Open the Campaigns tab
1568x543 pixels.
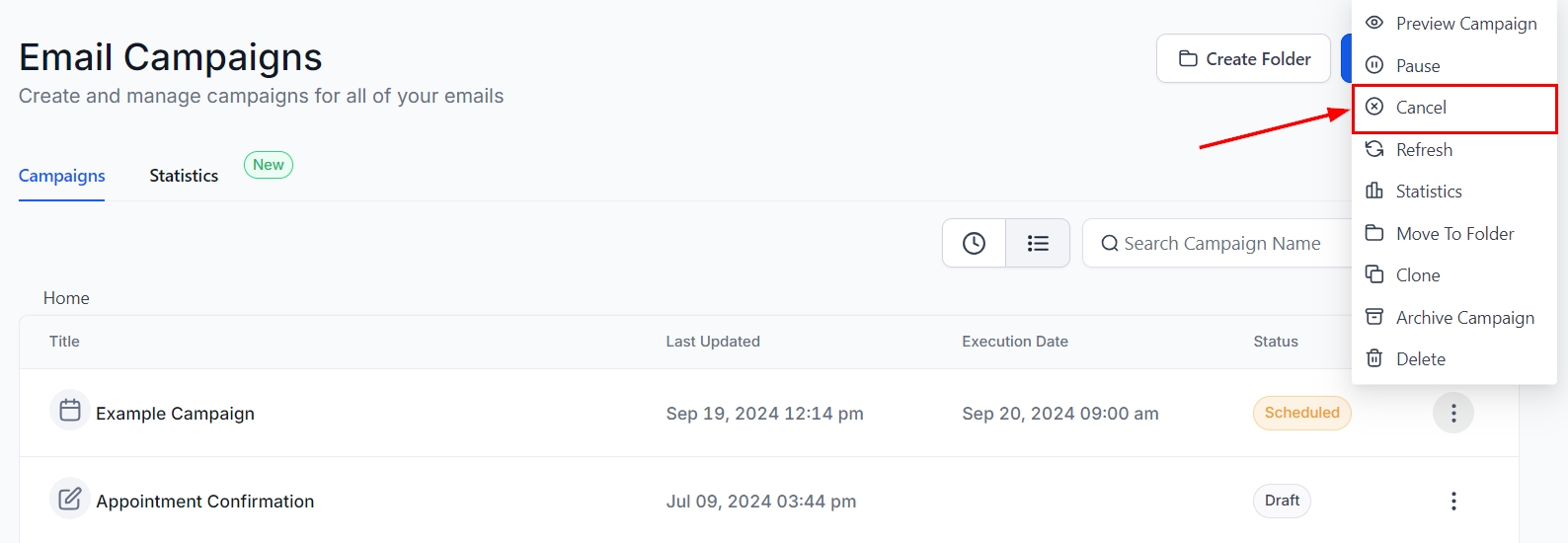pos(62,176)
